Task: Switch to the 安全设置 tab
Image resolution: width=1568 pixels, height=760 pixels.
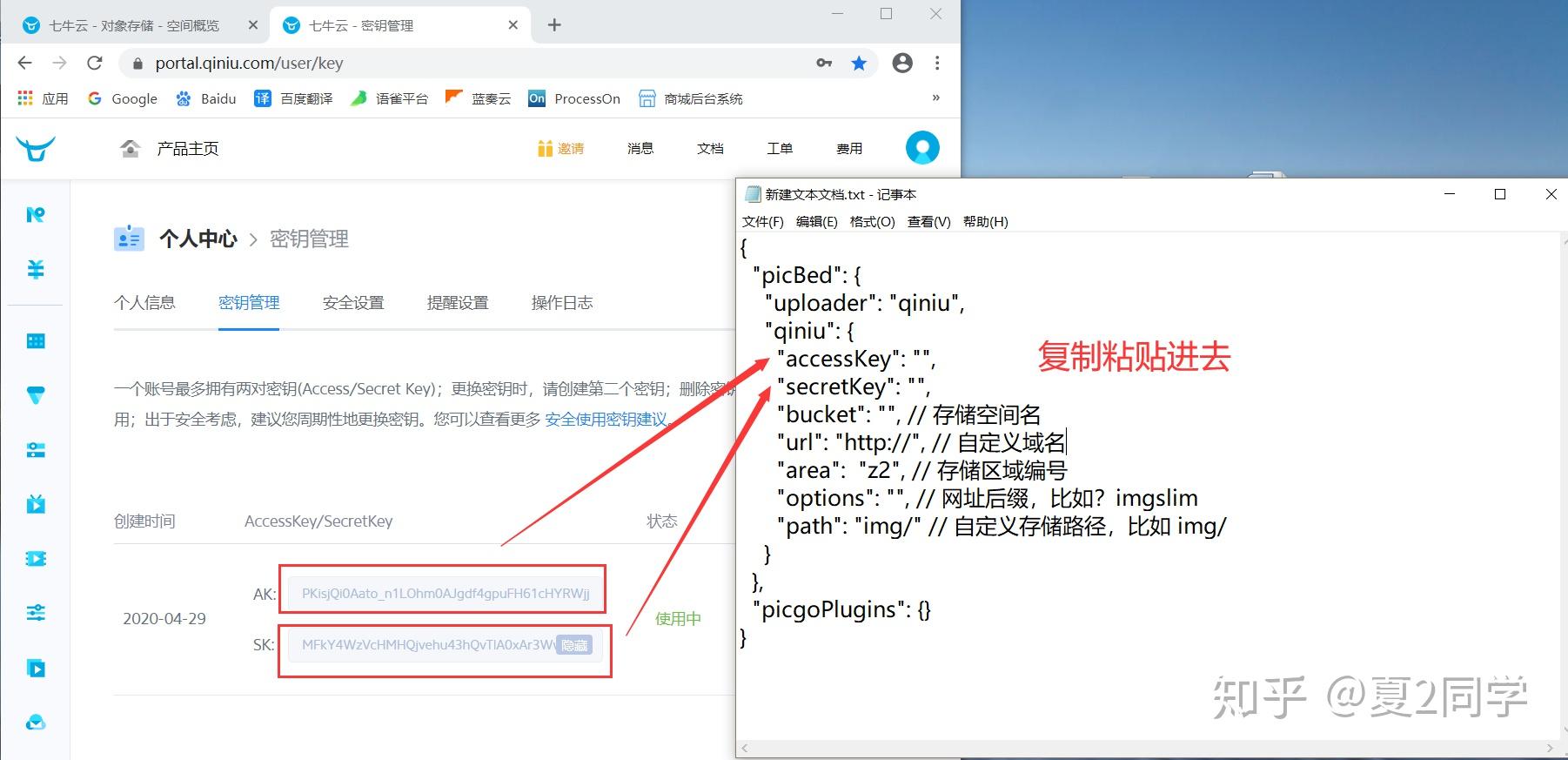Action: point(353,303)
